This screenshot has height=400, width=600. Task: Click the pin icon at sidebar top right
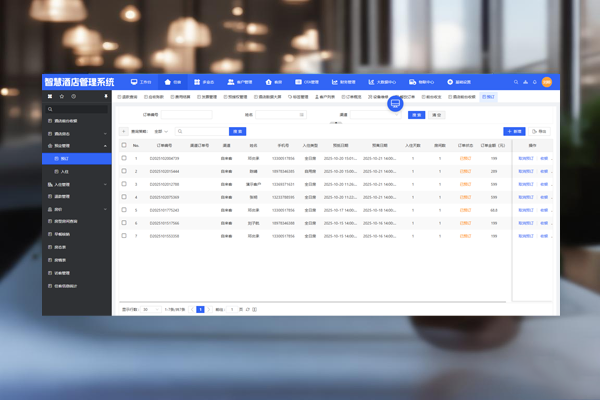tap(106, 97)
